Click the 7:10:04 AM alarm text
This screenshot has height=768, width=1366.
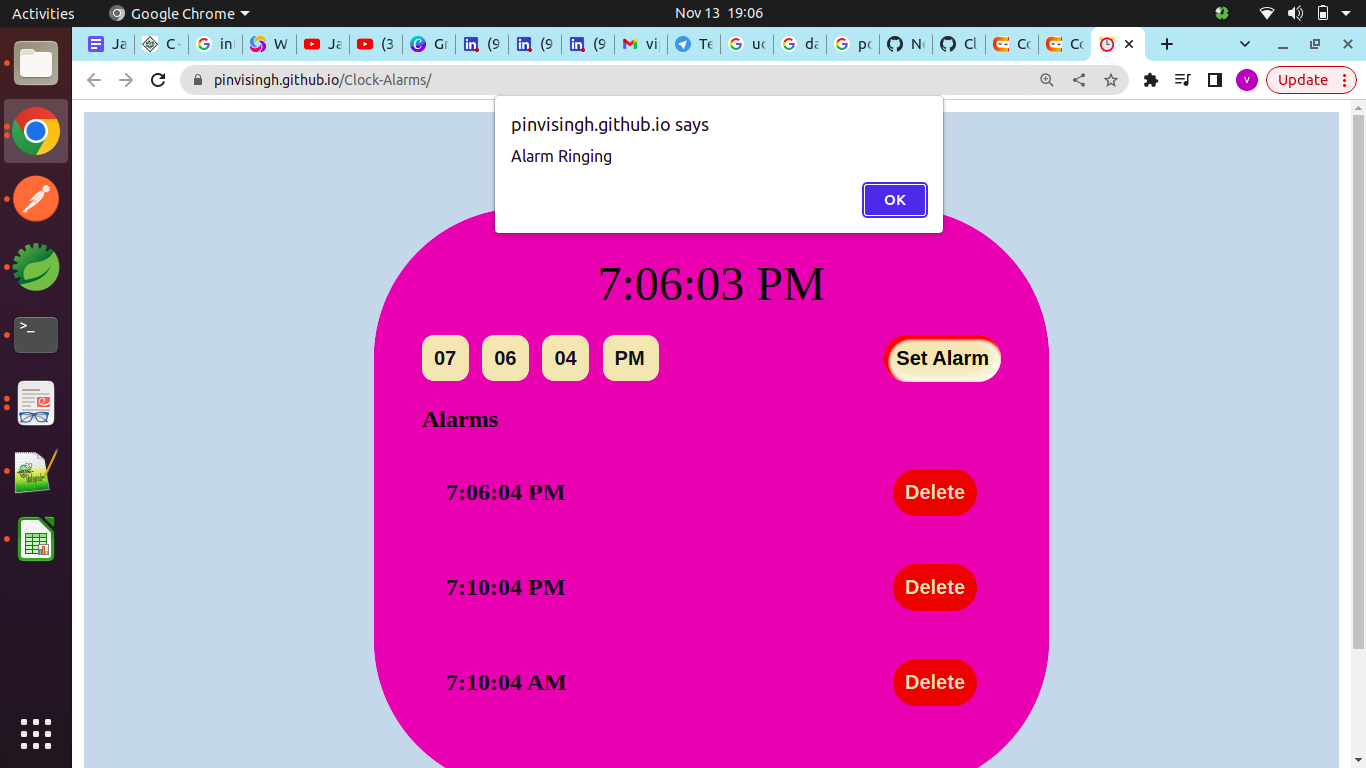click(506, 682)
